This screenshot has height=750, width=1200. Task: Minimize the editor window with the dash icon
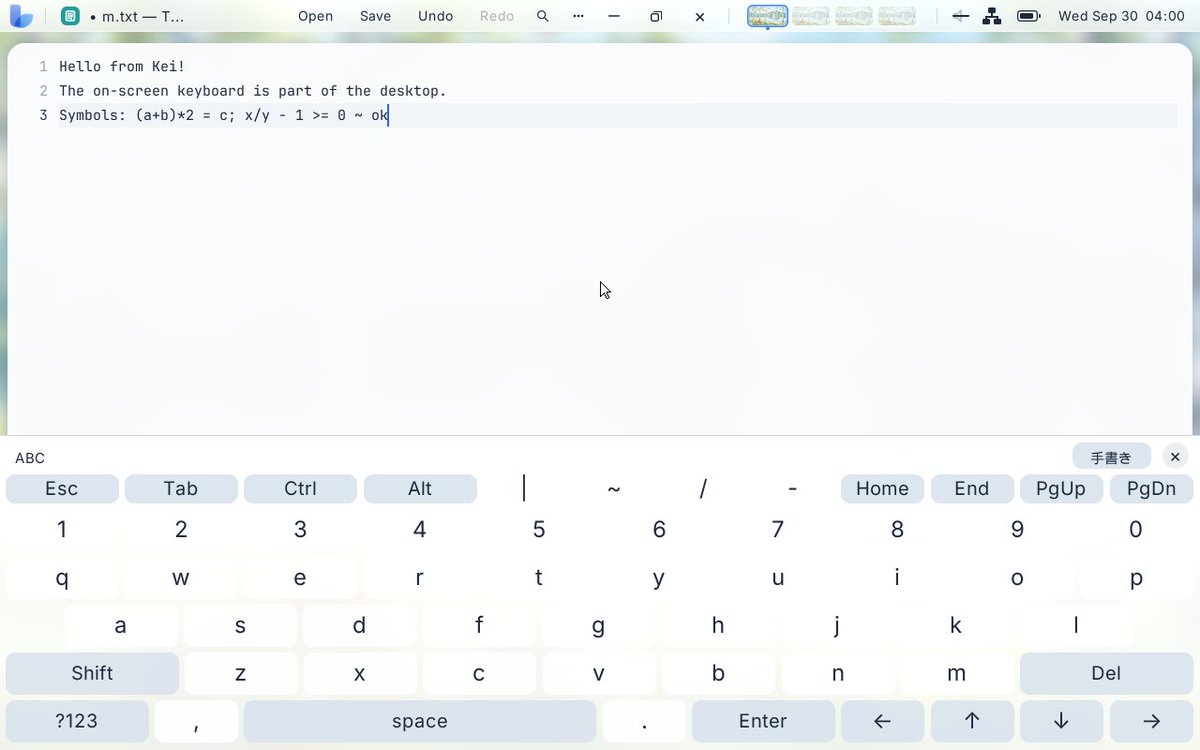614,16
